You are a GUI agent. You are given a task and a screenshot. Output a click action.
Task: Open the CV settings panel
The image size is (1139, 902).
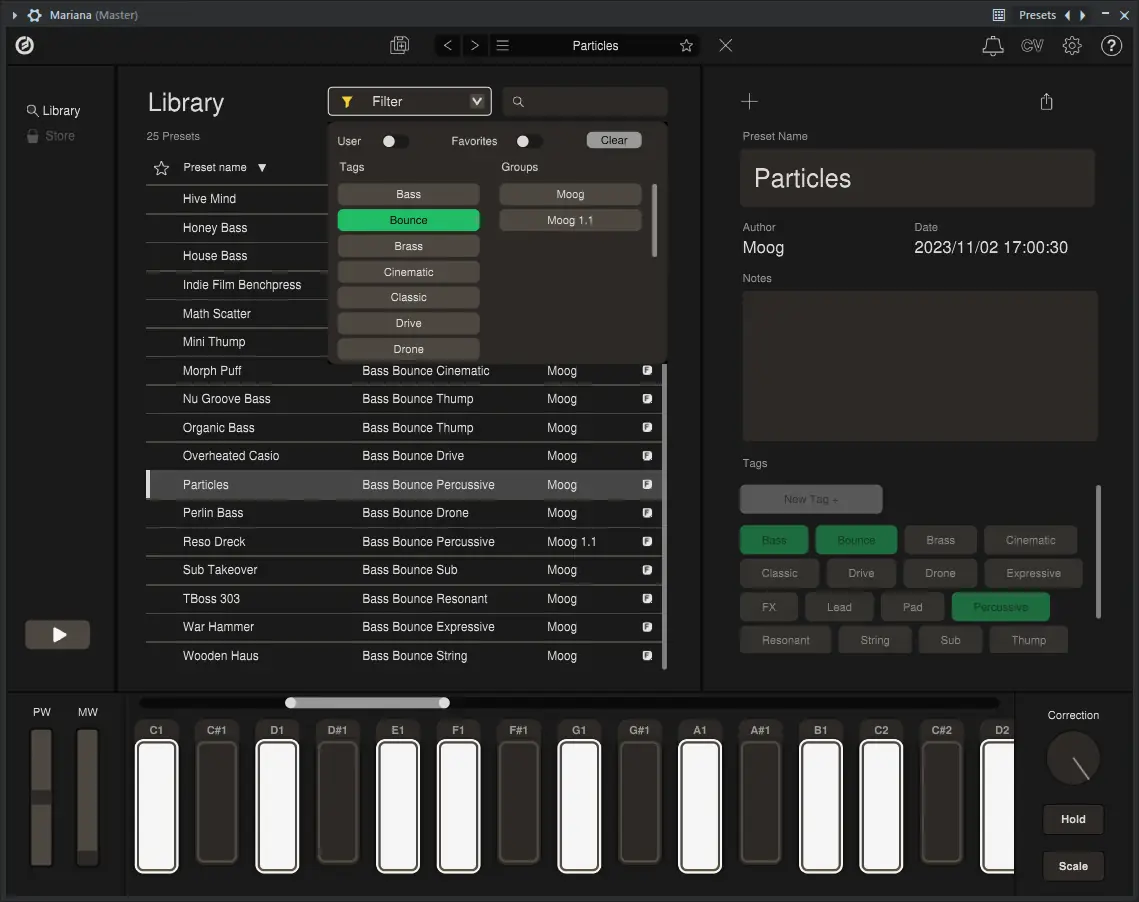[1032, 45]
